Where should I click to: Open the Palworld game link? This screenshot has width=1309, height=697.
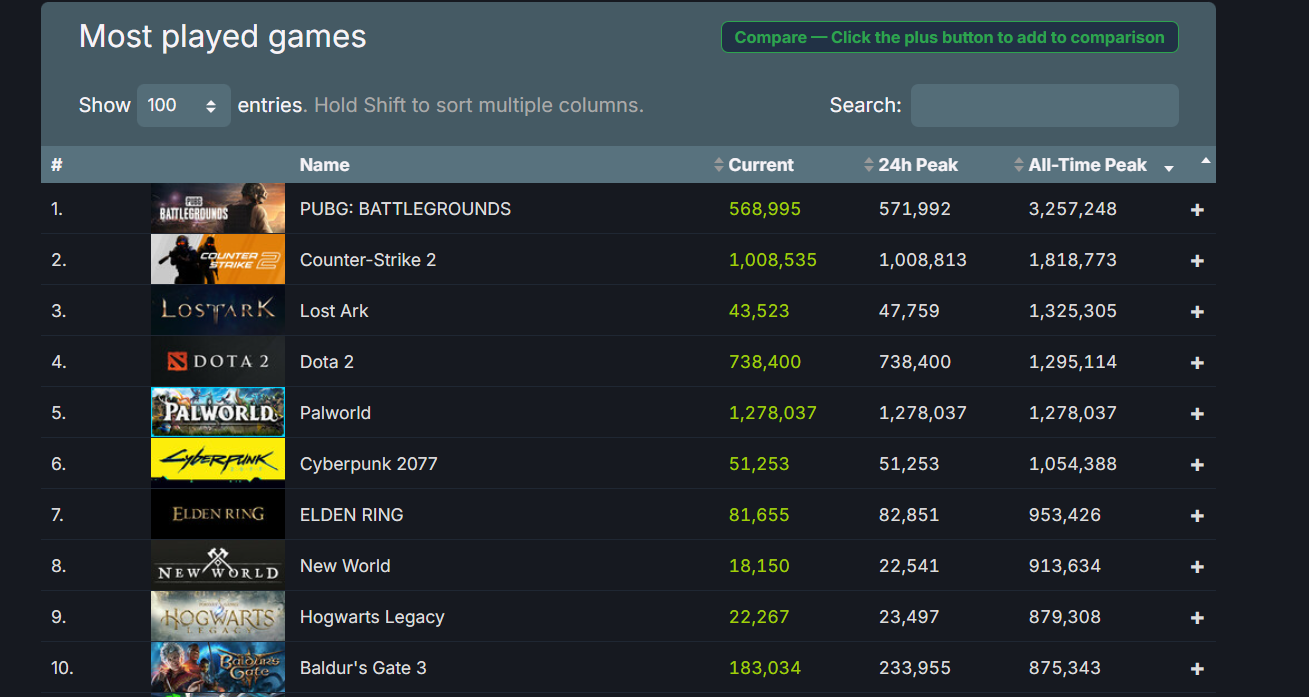335,413
